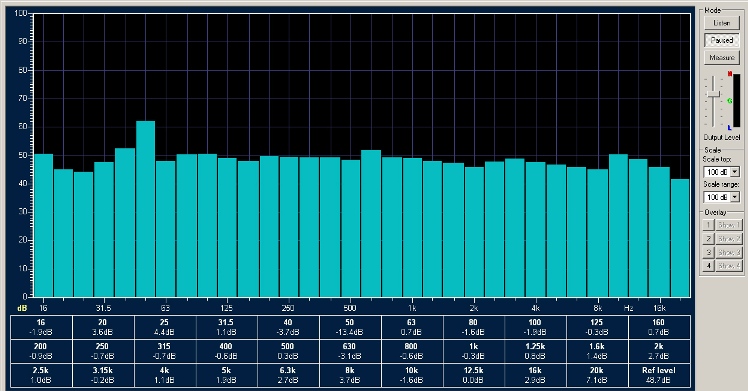
Task: Select the 250 Hz band cell
Action: click(103, 351)
